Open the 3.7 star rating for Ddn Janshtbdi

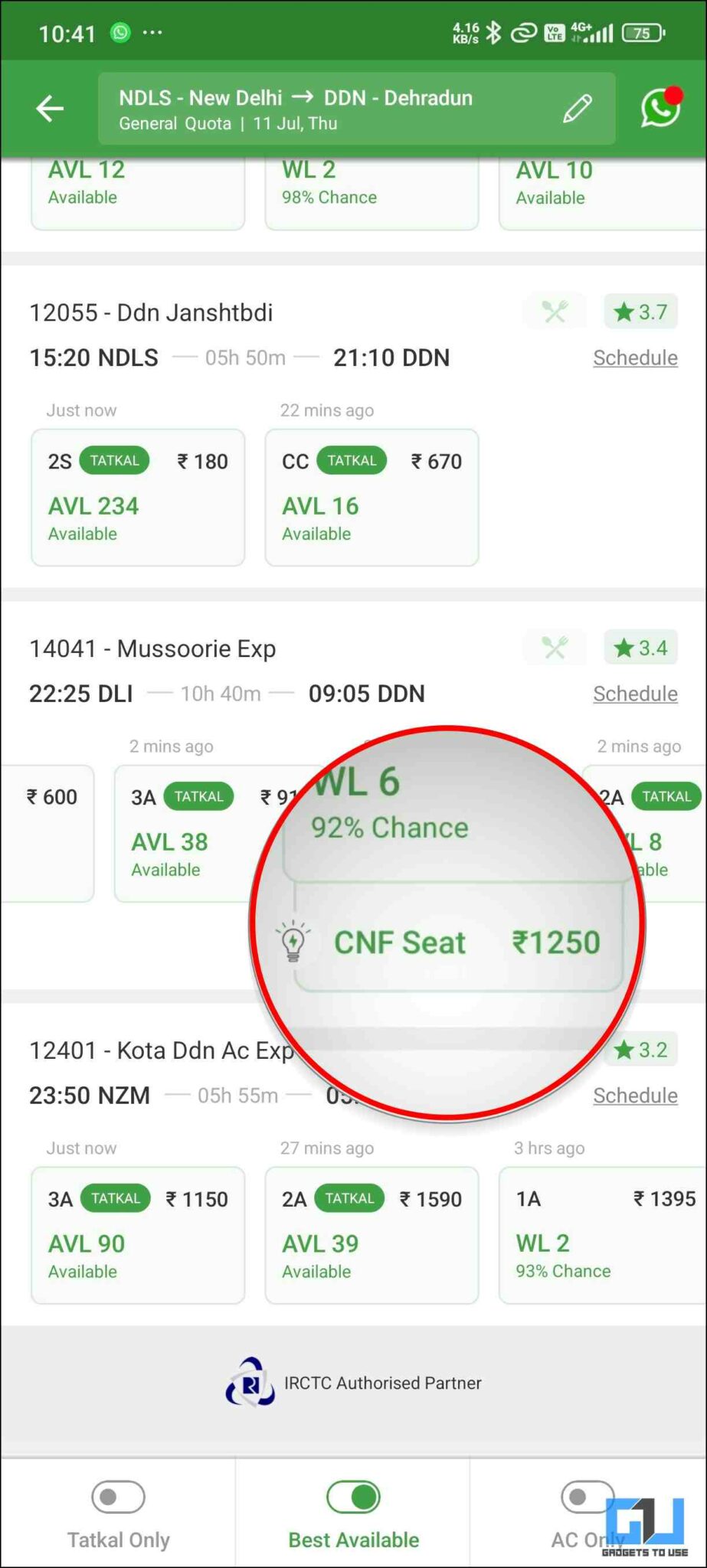pos(640,312)
